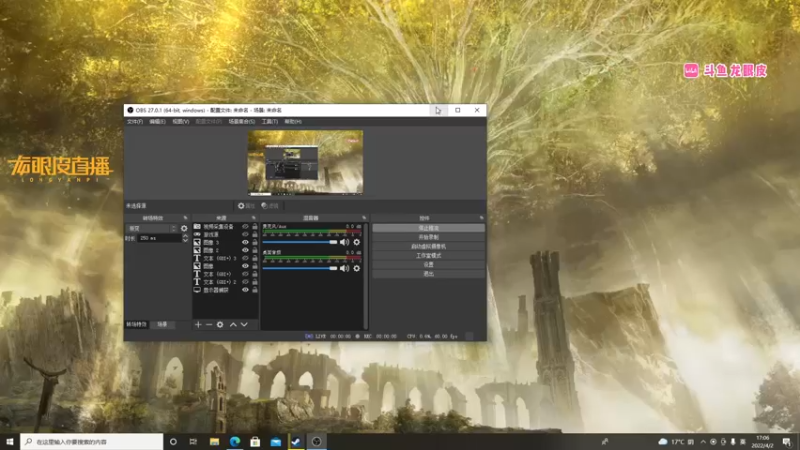Open the 文件(F) menu
The width and height of the screenshot is (800, 450).
pyautogui.click(x=135, y=122)
